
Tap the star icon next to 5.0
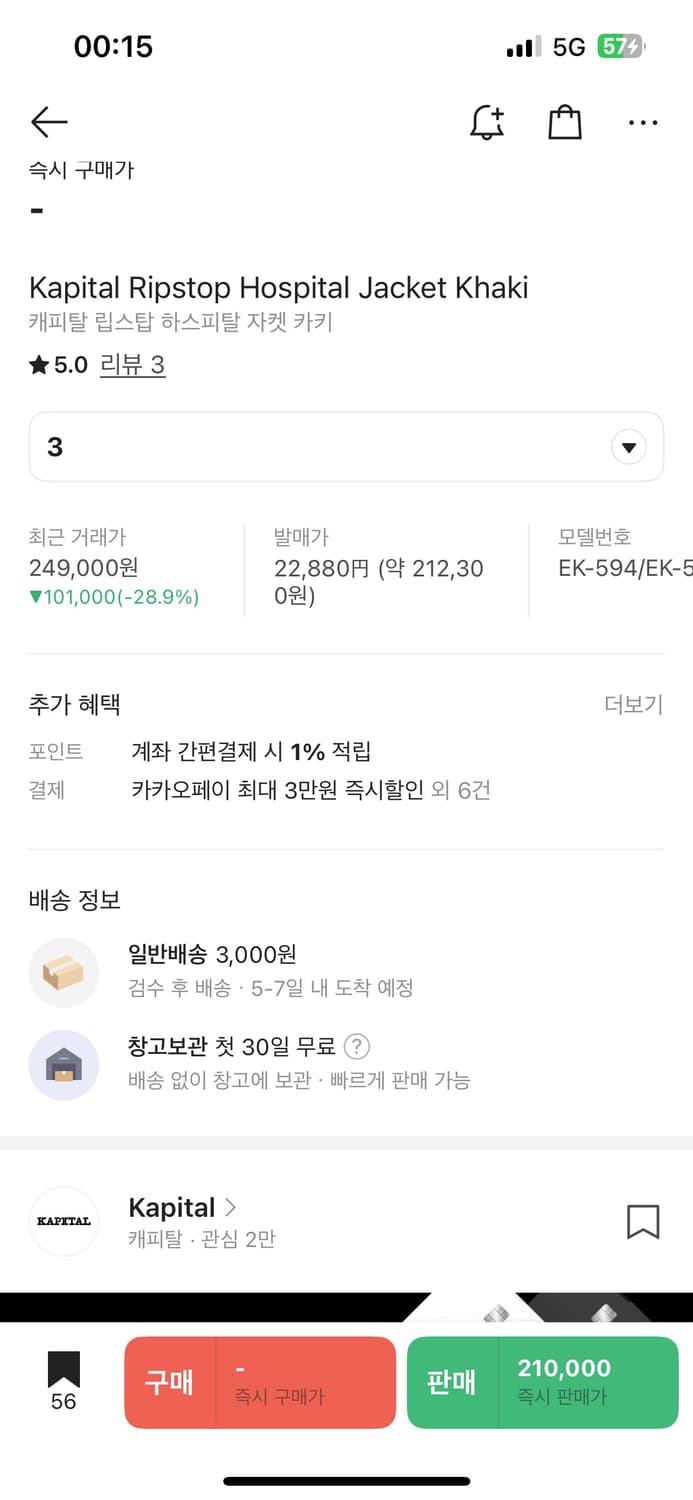pyautogui.click(x=37, y=364)
